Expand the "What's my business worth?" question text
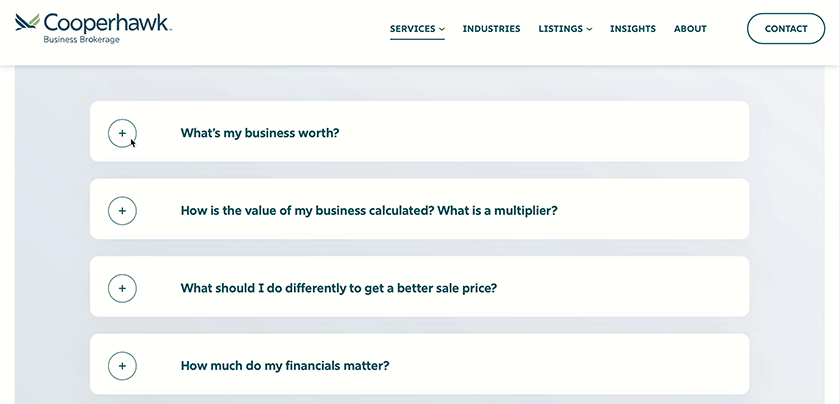 (260, 132)
